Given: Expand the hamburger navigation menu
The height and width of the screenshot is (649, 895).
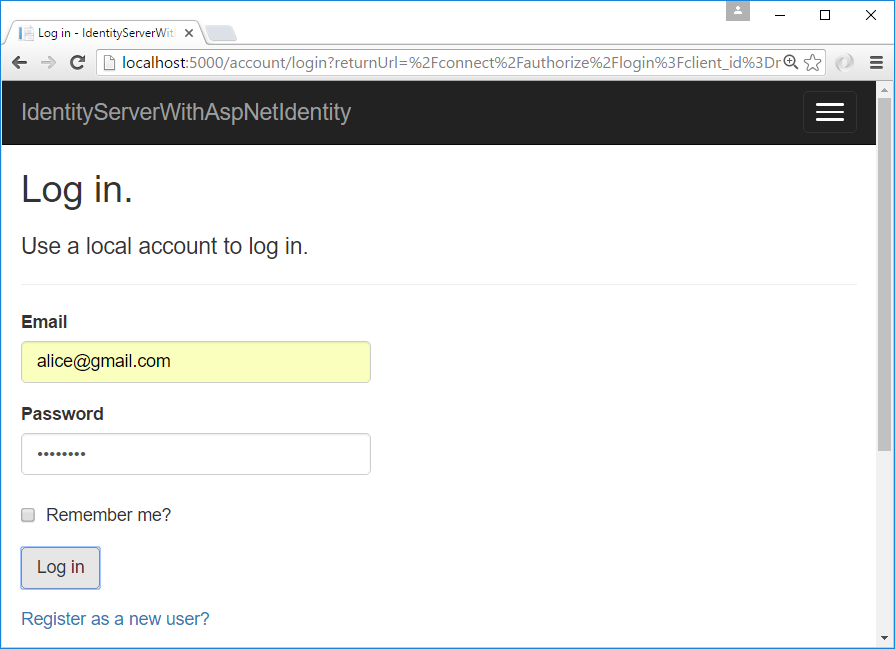Looking at the screenshot, I should (x=829, y=112).
